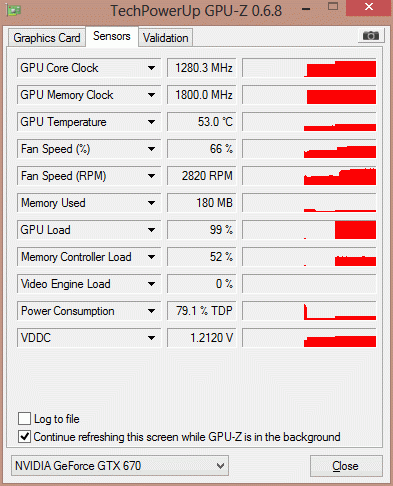
Task: Click the GPU-Z app icon in title bar
Action: pyautogui.click(x=13, y=10)
